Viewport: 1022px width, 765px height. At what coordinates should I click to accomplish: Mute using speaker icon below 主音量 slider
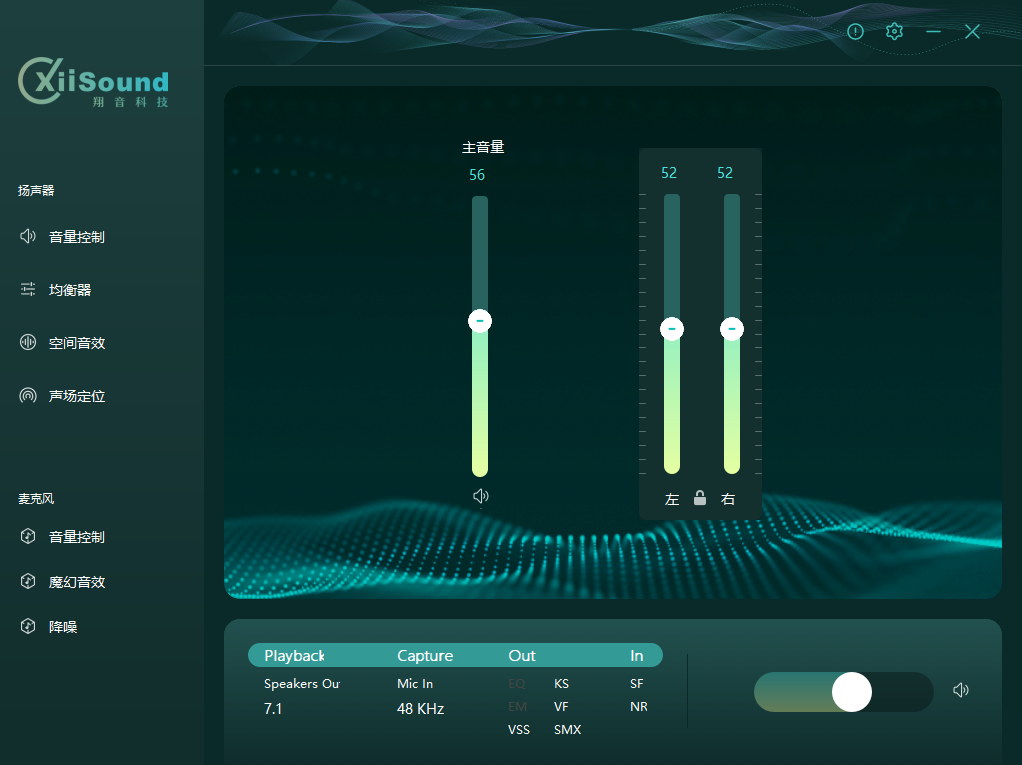(x=481, y=496)
